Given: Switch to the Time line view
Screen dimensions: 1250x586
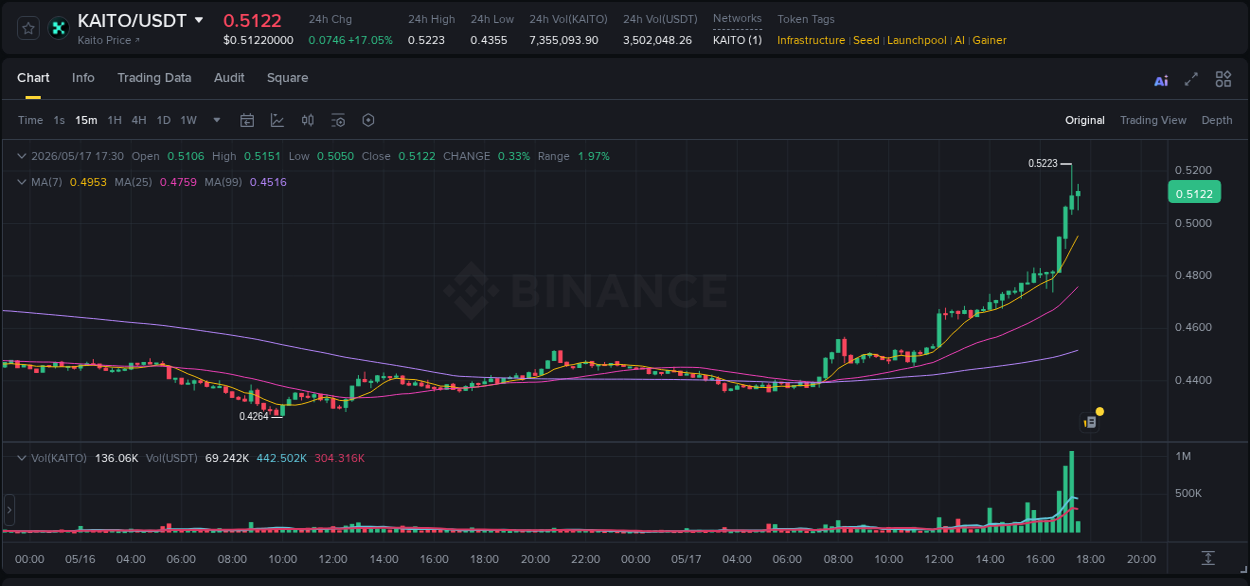Looking at the screenshot, I should click(x=30, y=120).
